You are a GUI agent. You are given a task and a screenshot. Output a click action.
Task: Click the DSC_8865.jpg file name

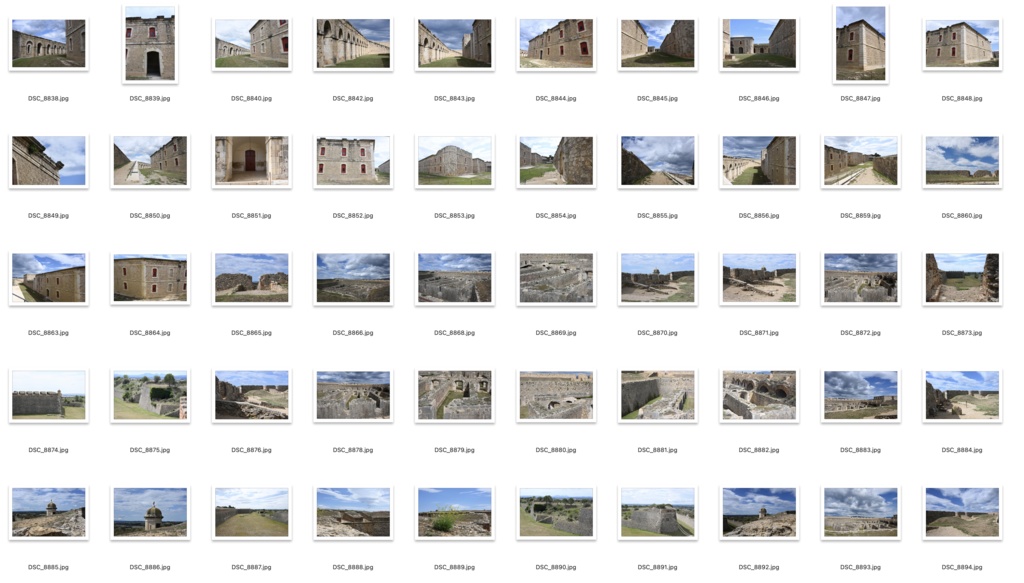point(251,333)
